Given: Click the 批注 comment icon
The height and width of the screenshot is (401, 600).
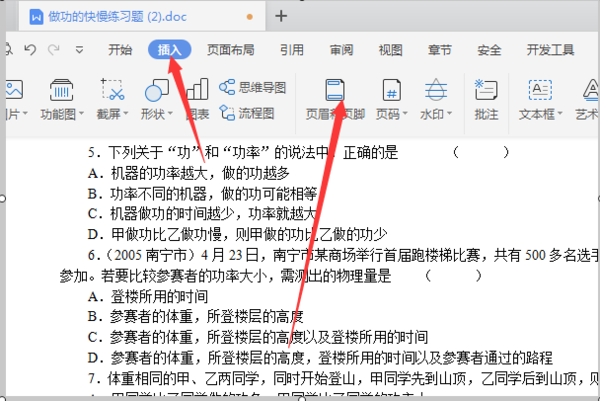Looking at the screenshot, I should click(486, 90).
